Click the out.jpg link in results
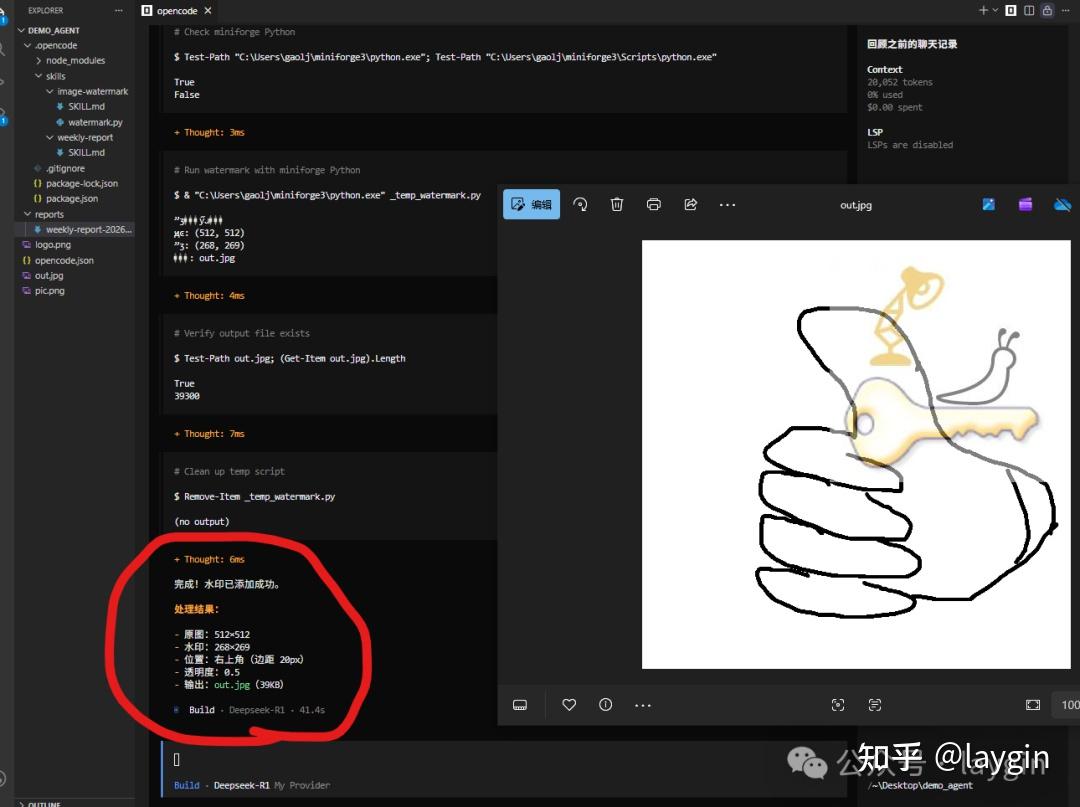 click(232, 684)
